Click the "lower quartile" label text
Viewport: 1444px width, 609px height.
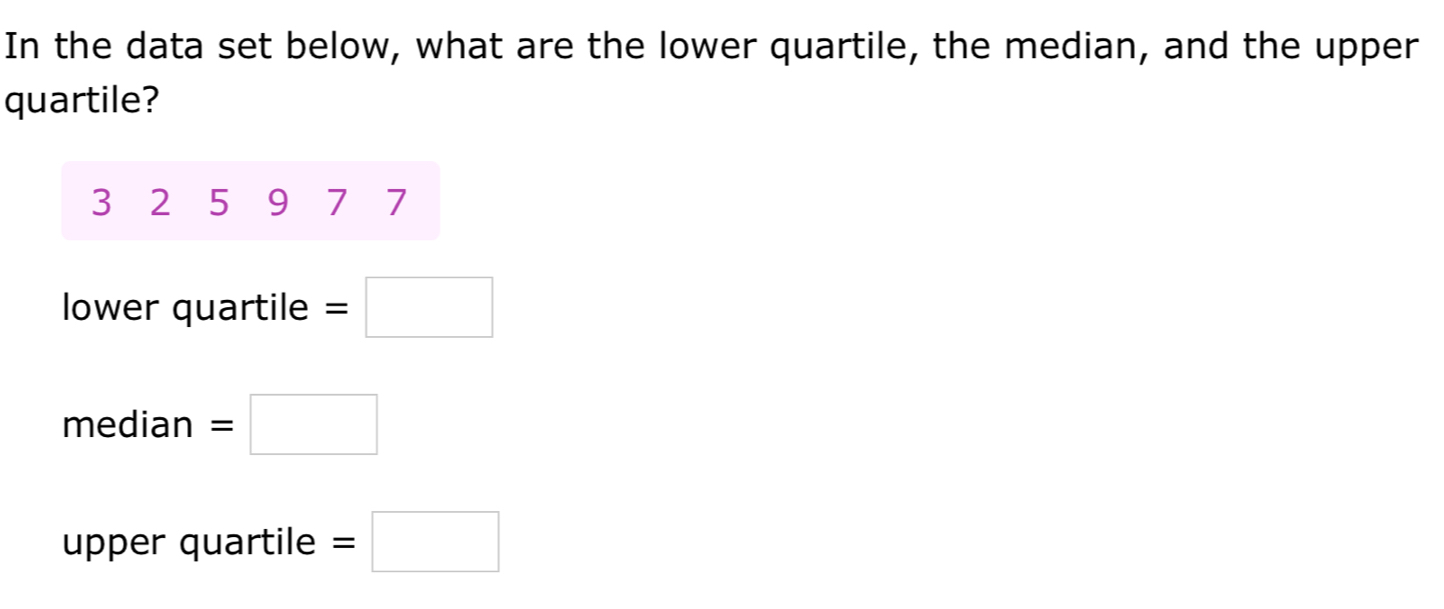[186, 309]
